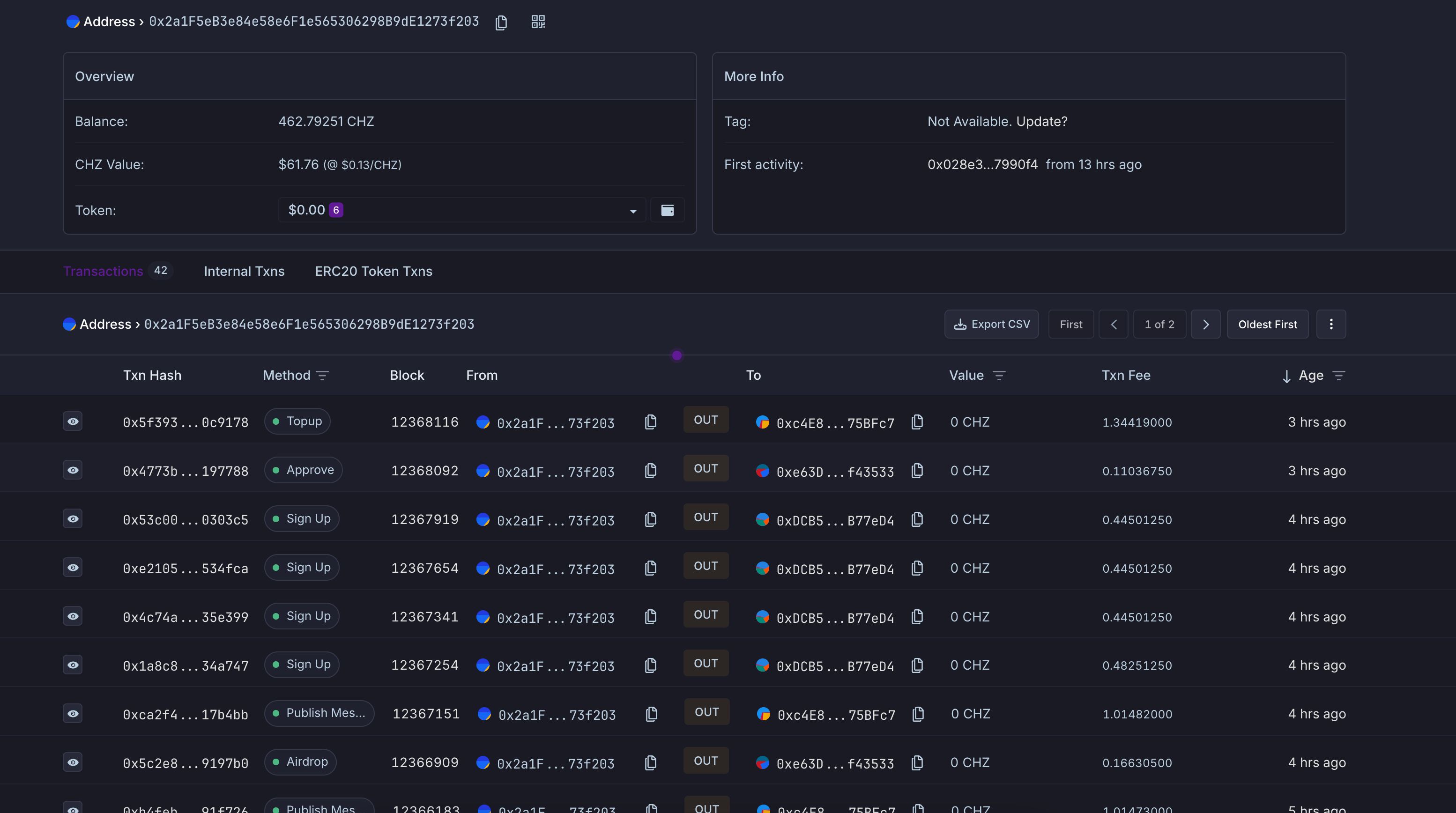This screenshot has height=813, width=1456.
Task: Copy To address 0xc4E8...75BFc7 in Topup row
Action: tap(917, 422)
